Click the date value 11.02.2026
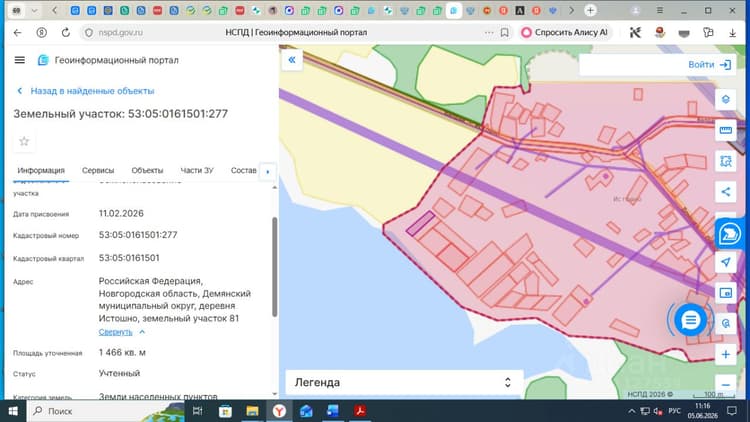The height and width of the screenshot is (422, 750). click(x=121, y=213)
